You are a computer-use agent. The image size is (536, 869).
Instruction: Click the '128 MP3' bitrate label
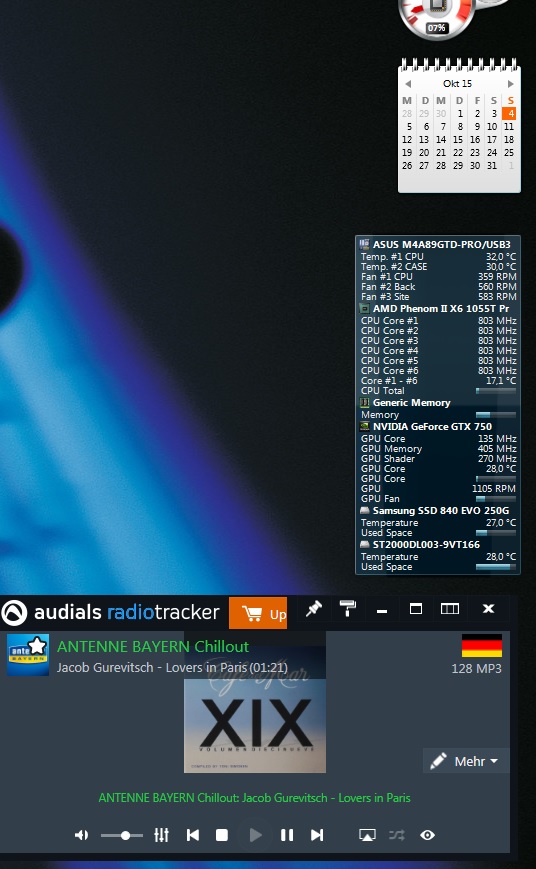click(476, 668)
